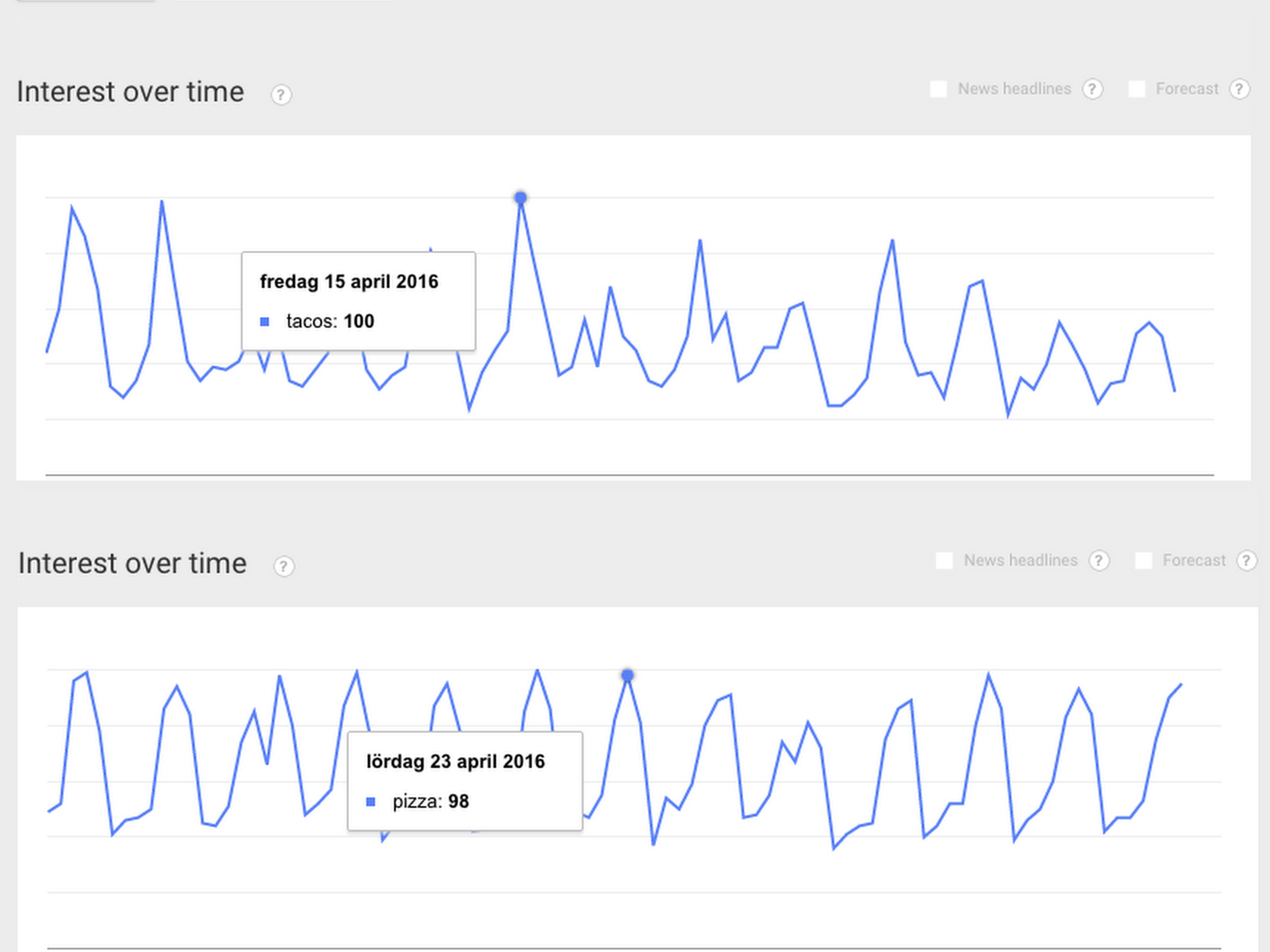Click the lördag 23 april 2016 tooltip date
This screenshot has height=952, width=1270.
(x=455, y=762)
